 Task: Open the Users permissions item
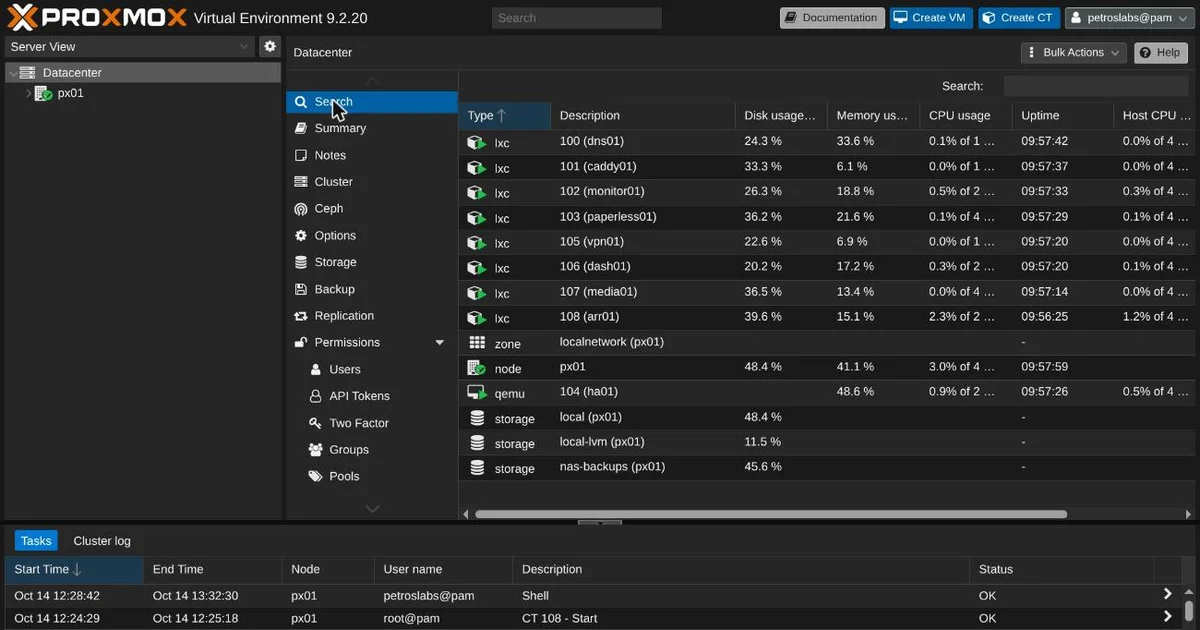click(372, 370)
